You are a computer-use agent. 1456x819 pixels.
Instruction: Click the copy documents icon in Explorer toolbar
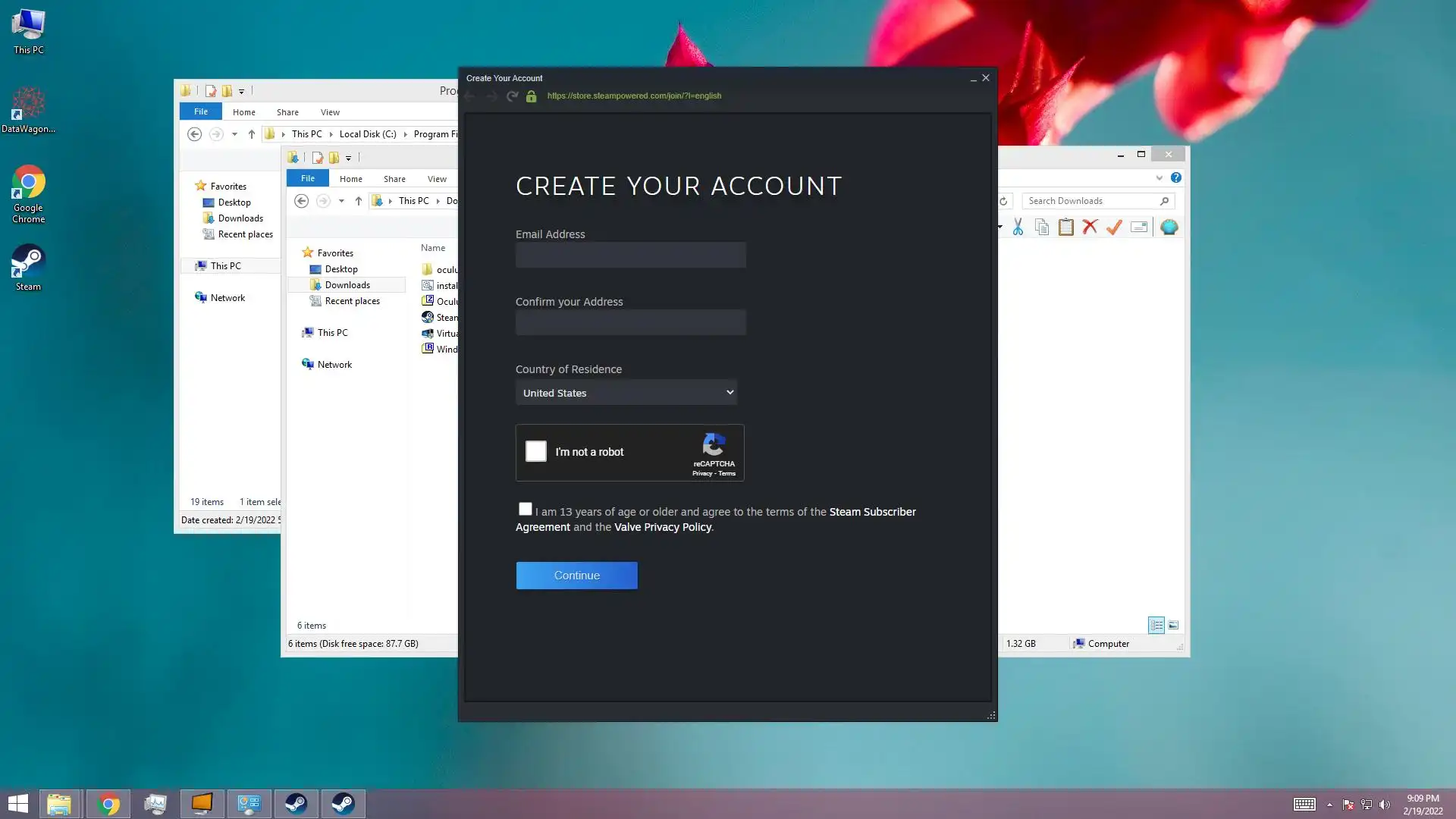(1042, 227)
